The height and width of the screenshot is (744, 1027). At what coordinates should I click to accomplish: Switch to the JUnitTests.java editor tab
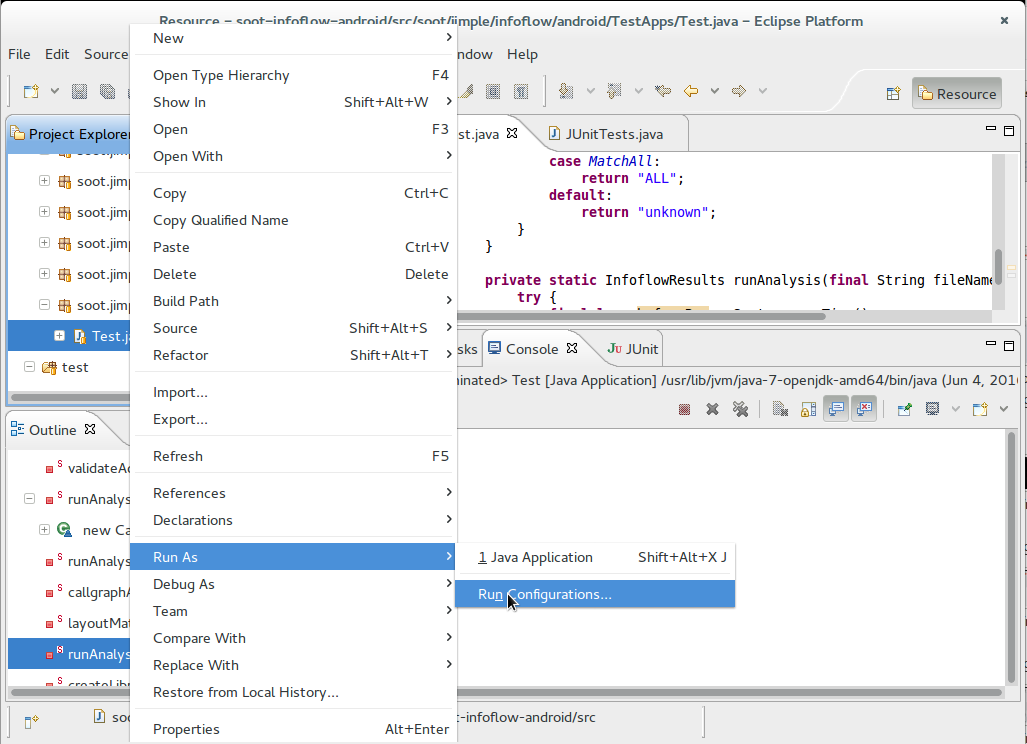(x=612, y=131)
